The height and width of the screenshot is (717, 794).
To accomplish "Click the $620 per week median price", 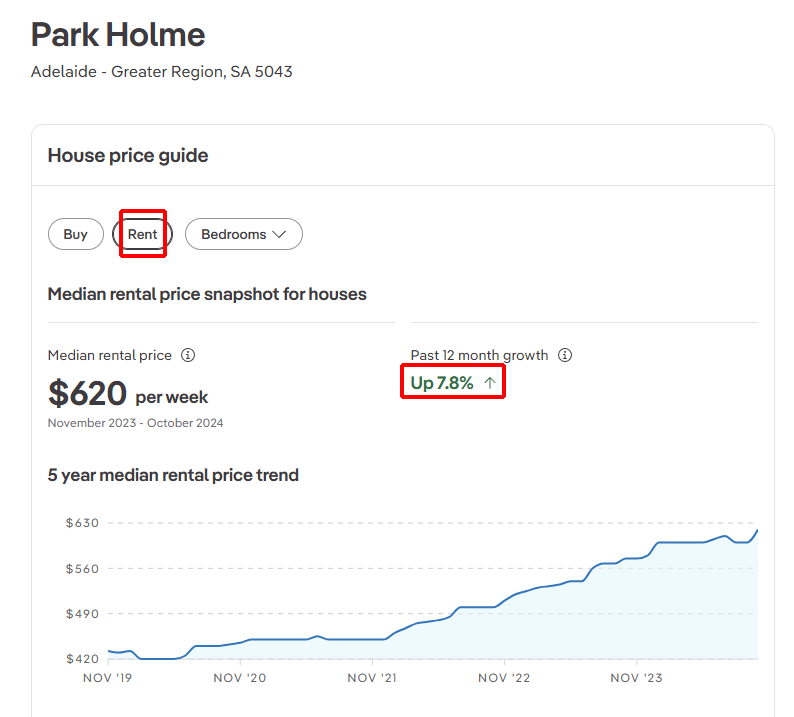I will pyautogui.click(x=128, y=395).
